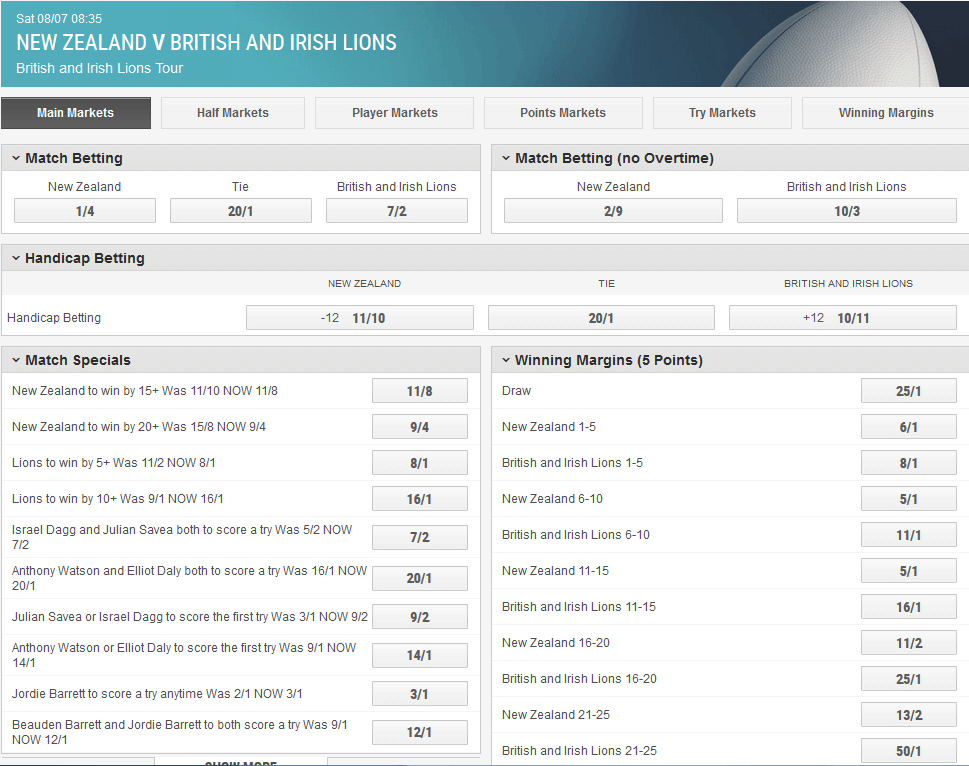
Task: Select Savea or Dagg first try 9/2
Action: pyautogui.click(x=420, y=617)
